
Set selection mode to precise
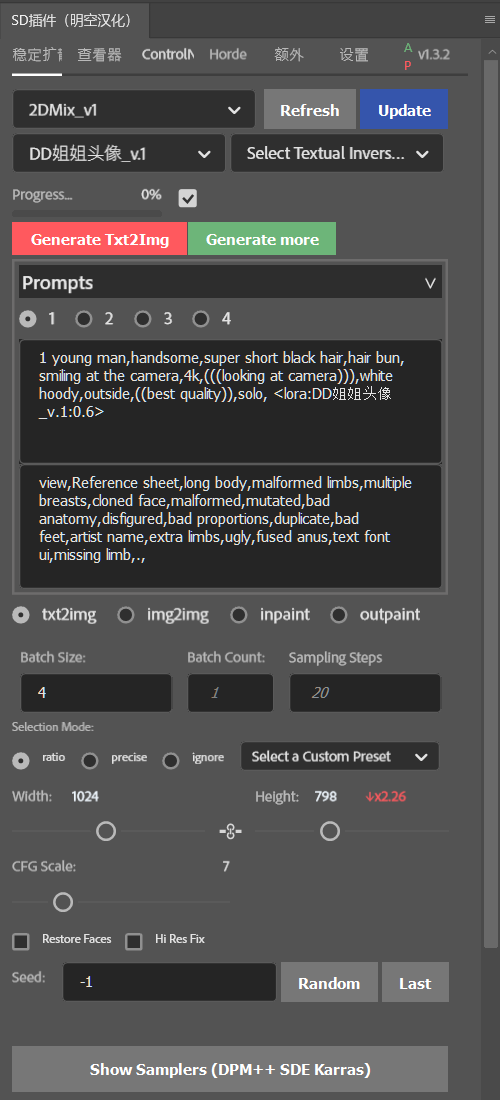tap(90, 760)
